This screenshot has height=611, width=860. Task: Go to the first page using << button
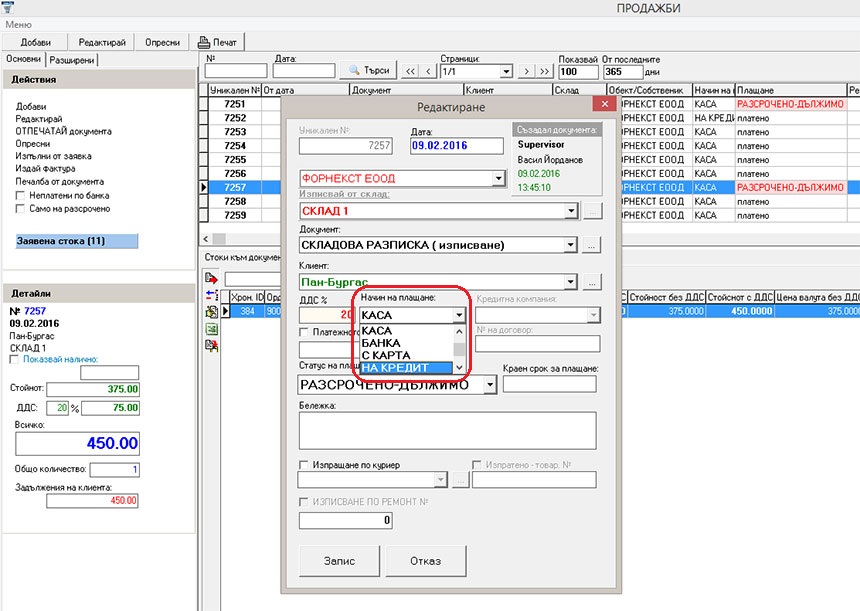click(409, 71)
